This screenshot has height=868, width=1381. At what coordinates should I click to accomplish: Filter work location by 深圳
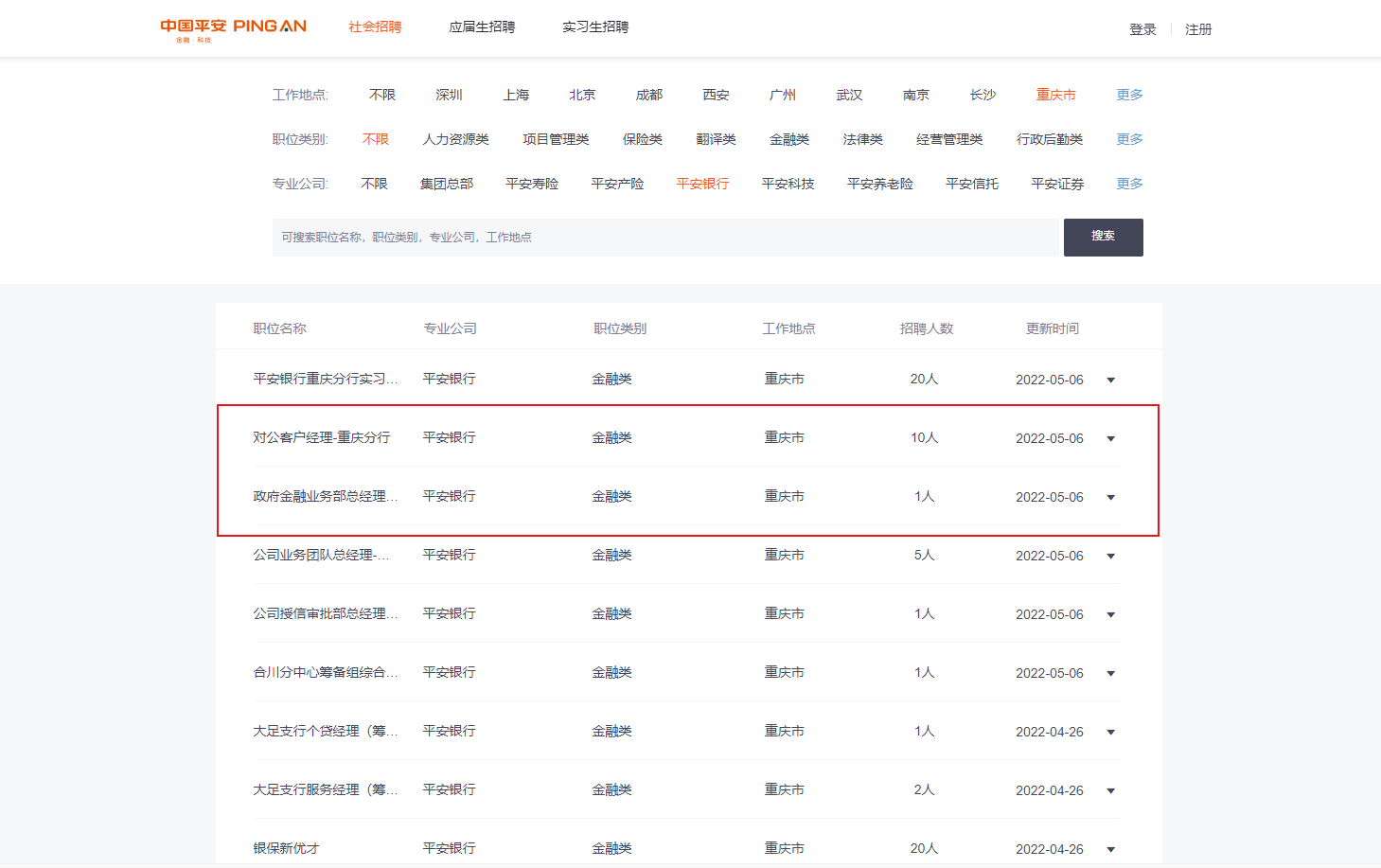449,95
